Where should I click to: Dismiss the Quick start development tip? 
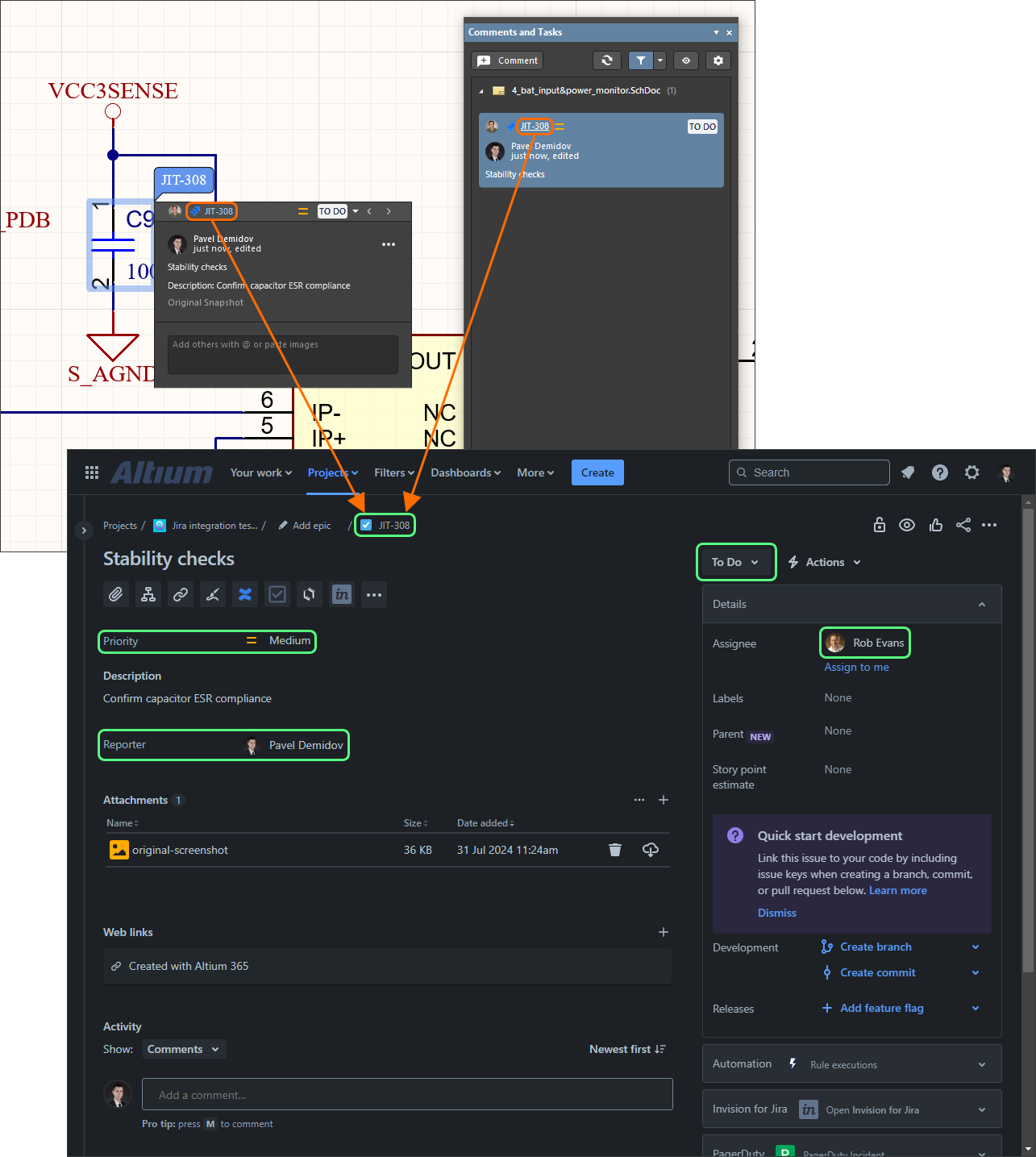pyautogui.click(x=777, y=913)
